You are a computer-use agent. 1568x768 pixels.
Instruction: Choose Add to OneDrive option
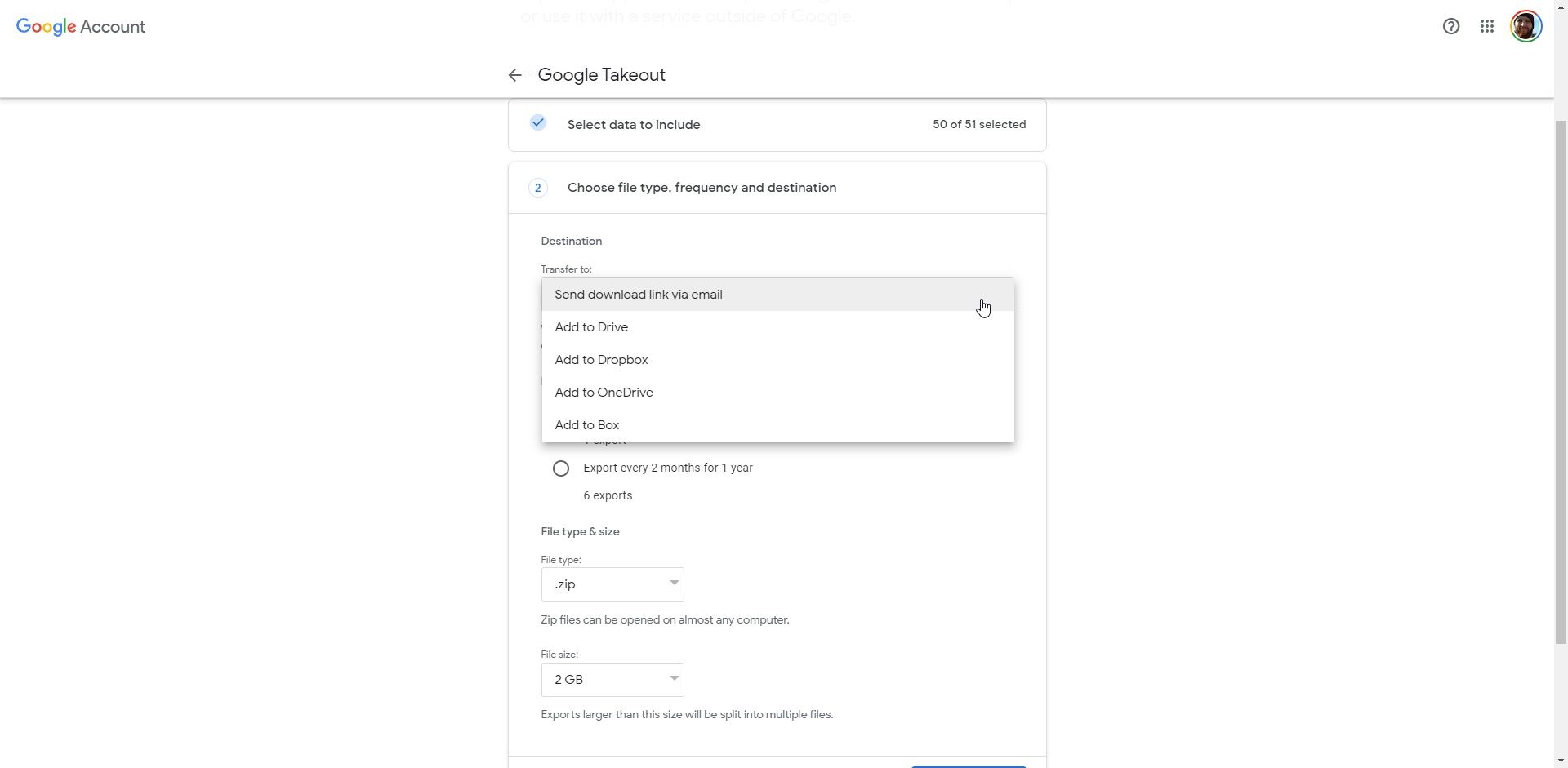coord(777,393)
